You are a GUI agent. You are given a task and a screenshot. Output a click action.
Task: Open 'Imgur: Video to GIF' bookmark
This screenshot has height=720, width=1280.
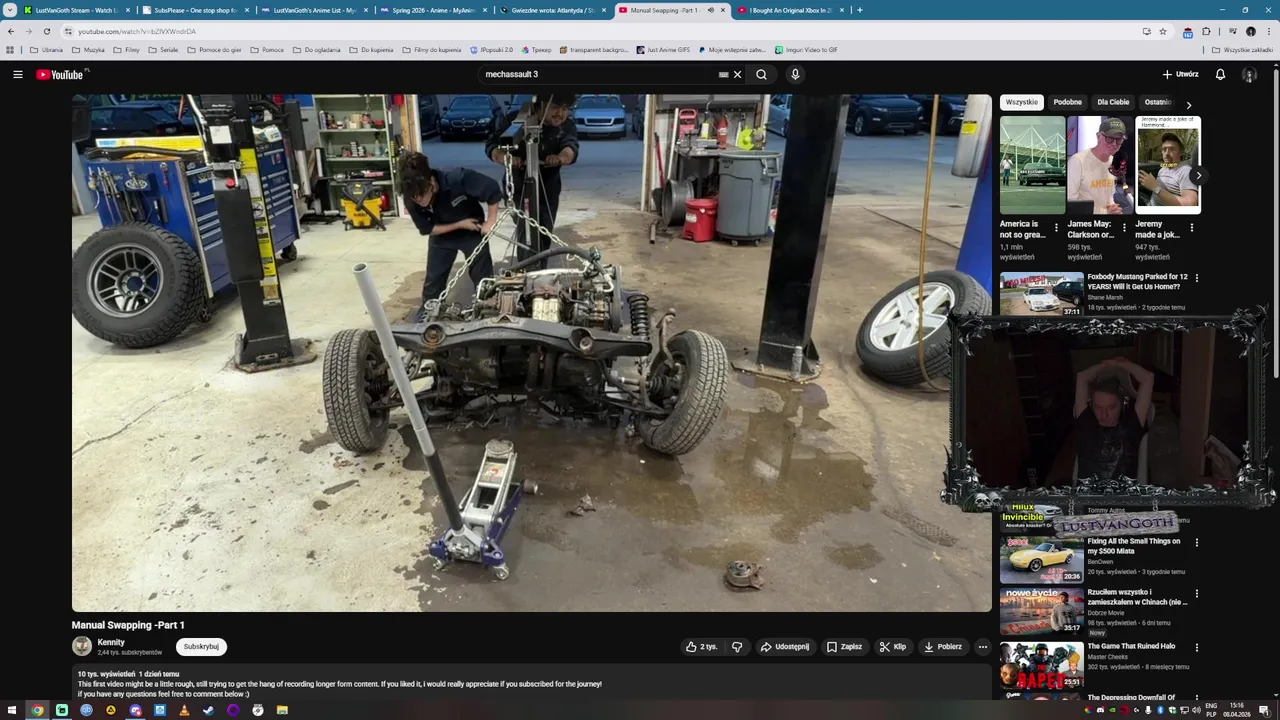click(806, 49)
